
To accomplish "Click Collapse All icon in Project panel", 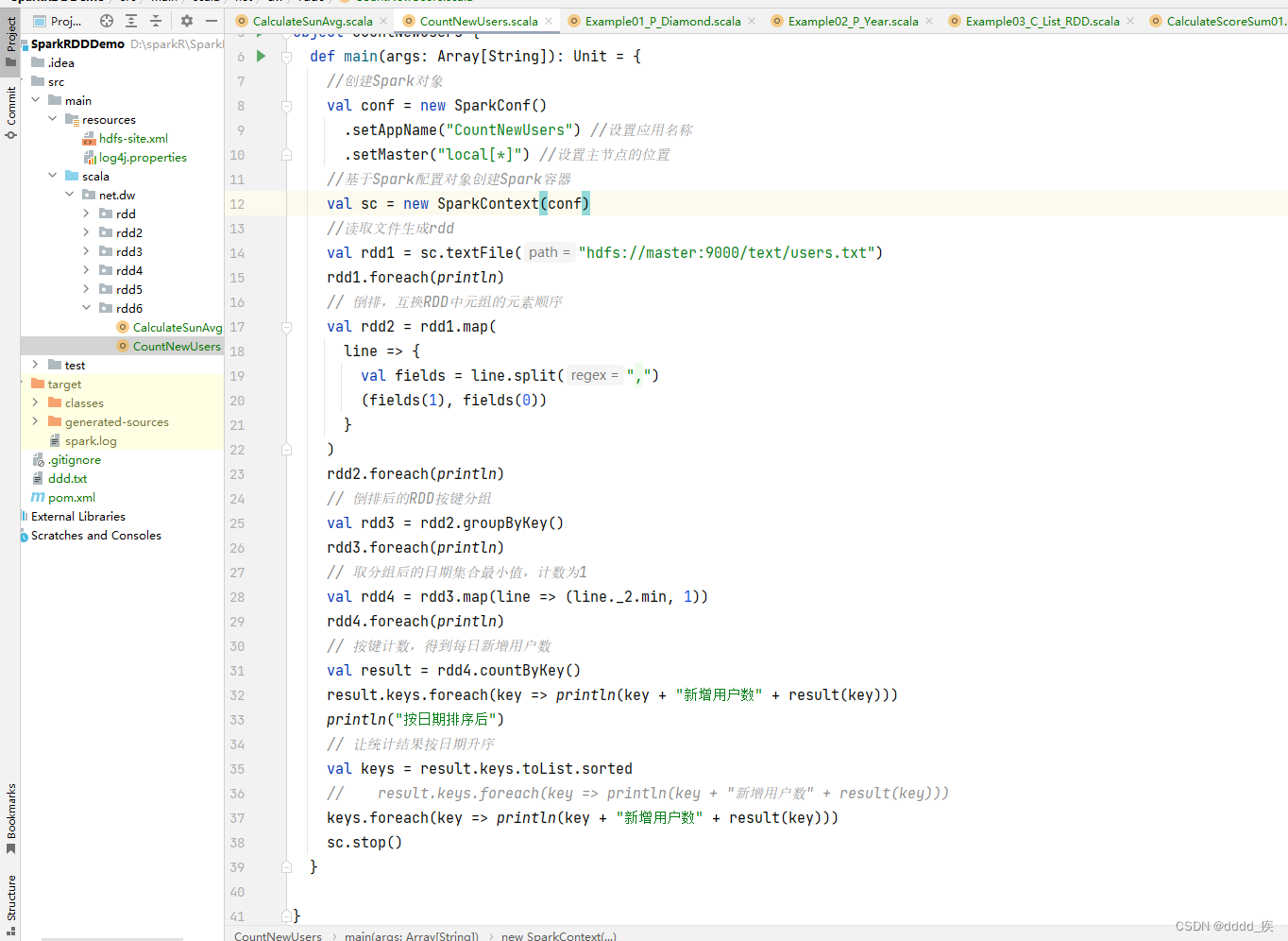I will pyautogui.click(x=156, y=21).
